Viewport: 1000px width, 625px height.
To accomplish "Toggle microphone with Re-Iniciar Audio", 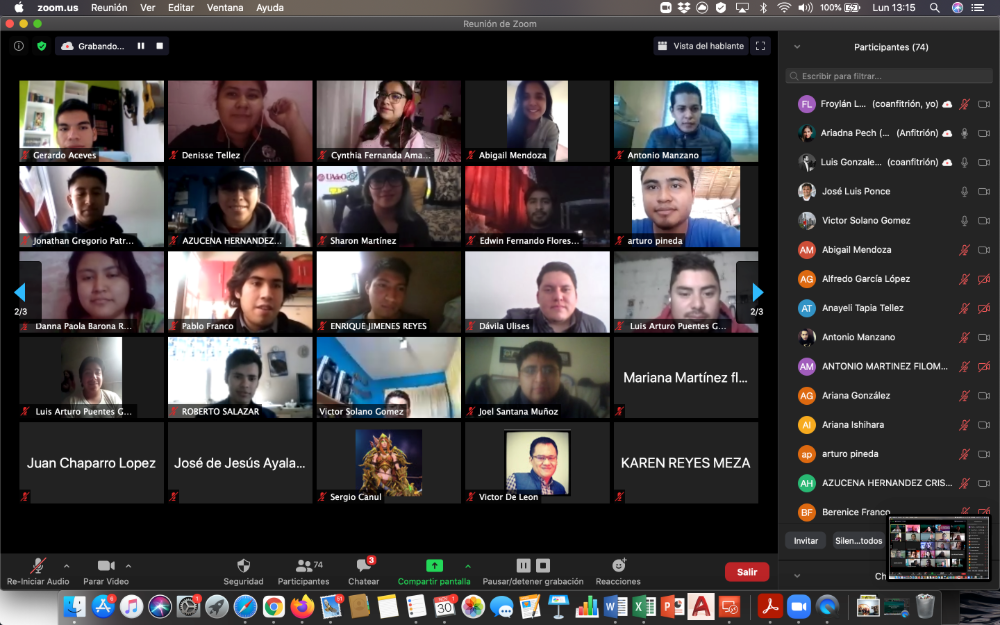I will coord(38,566).
